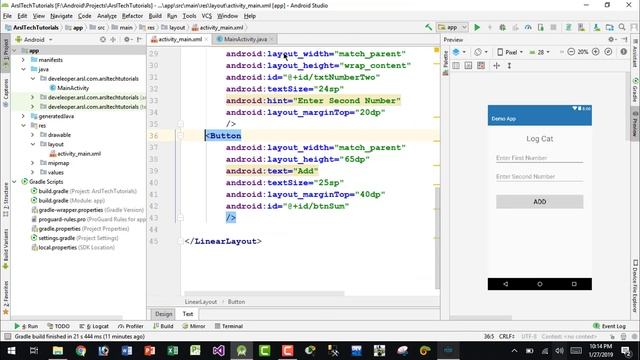
Task: Toggle the Captures tool window
Action: point(5,93)
